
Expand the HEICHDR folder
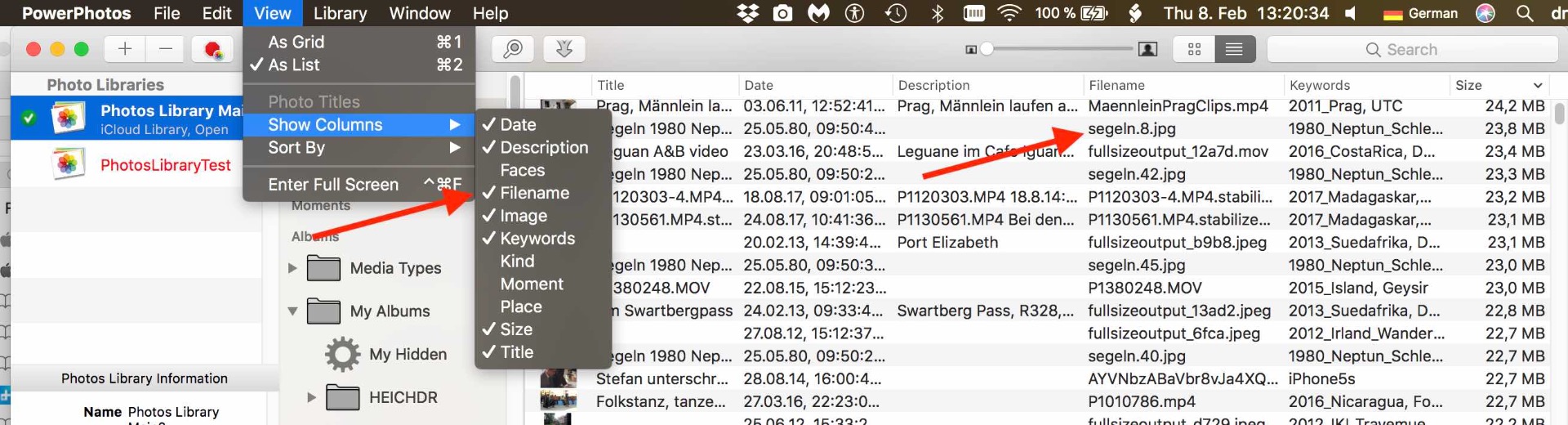(311, 397)
